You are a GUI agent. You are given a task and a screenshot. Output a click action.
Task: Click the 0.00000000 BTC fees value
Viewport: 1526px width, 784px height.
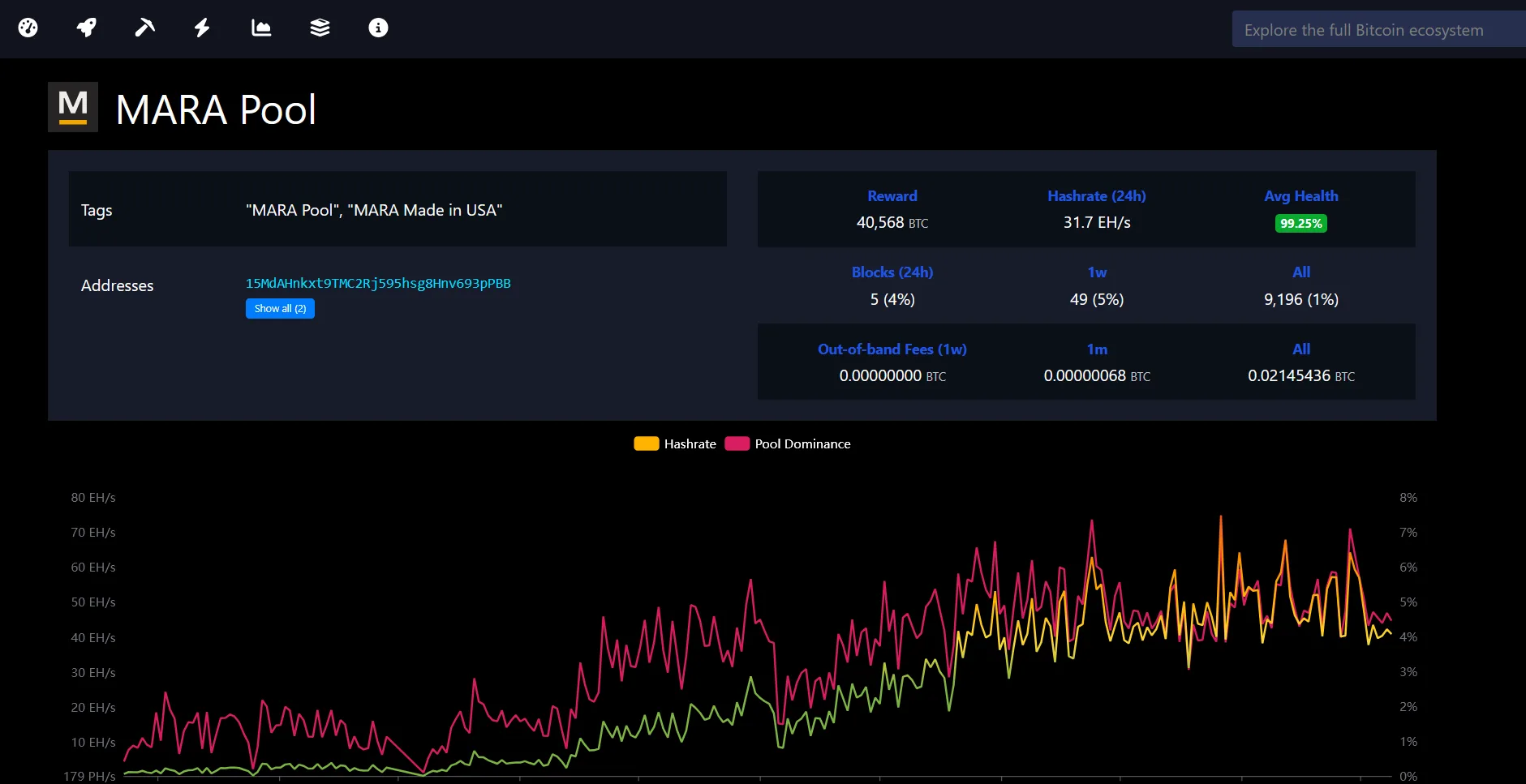(x=892, y=375)
